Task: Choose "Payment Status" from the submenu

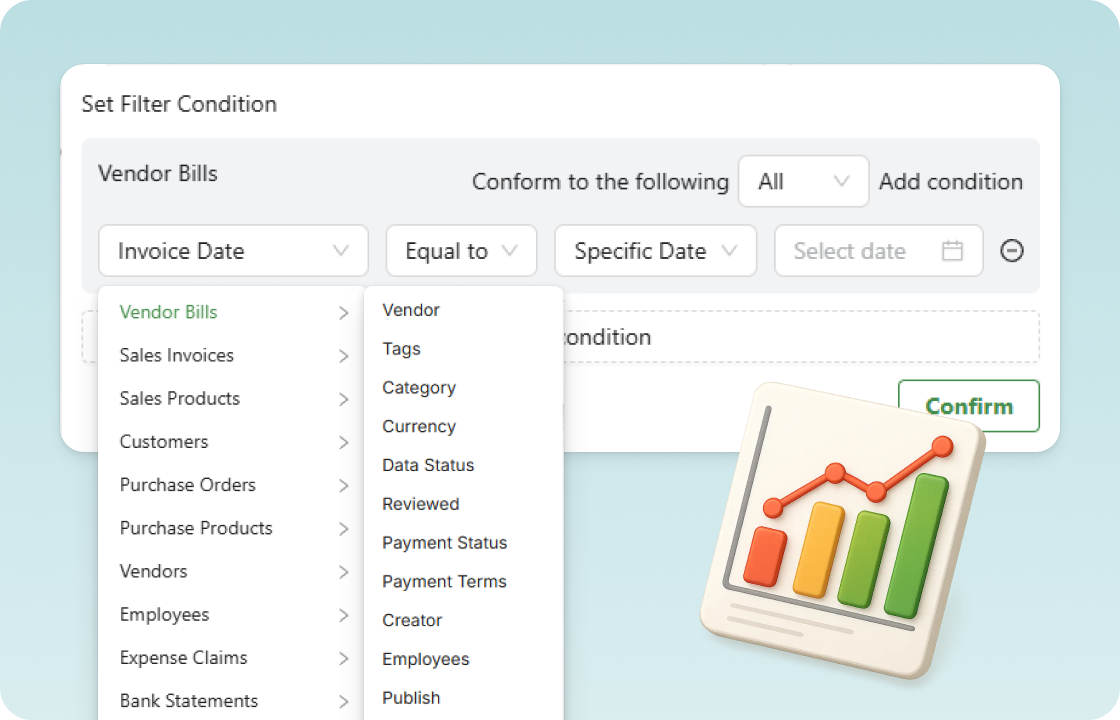Action: click(444, 543)
